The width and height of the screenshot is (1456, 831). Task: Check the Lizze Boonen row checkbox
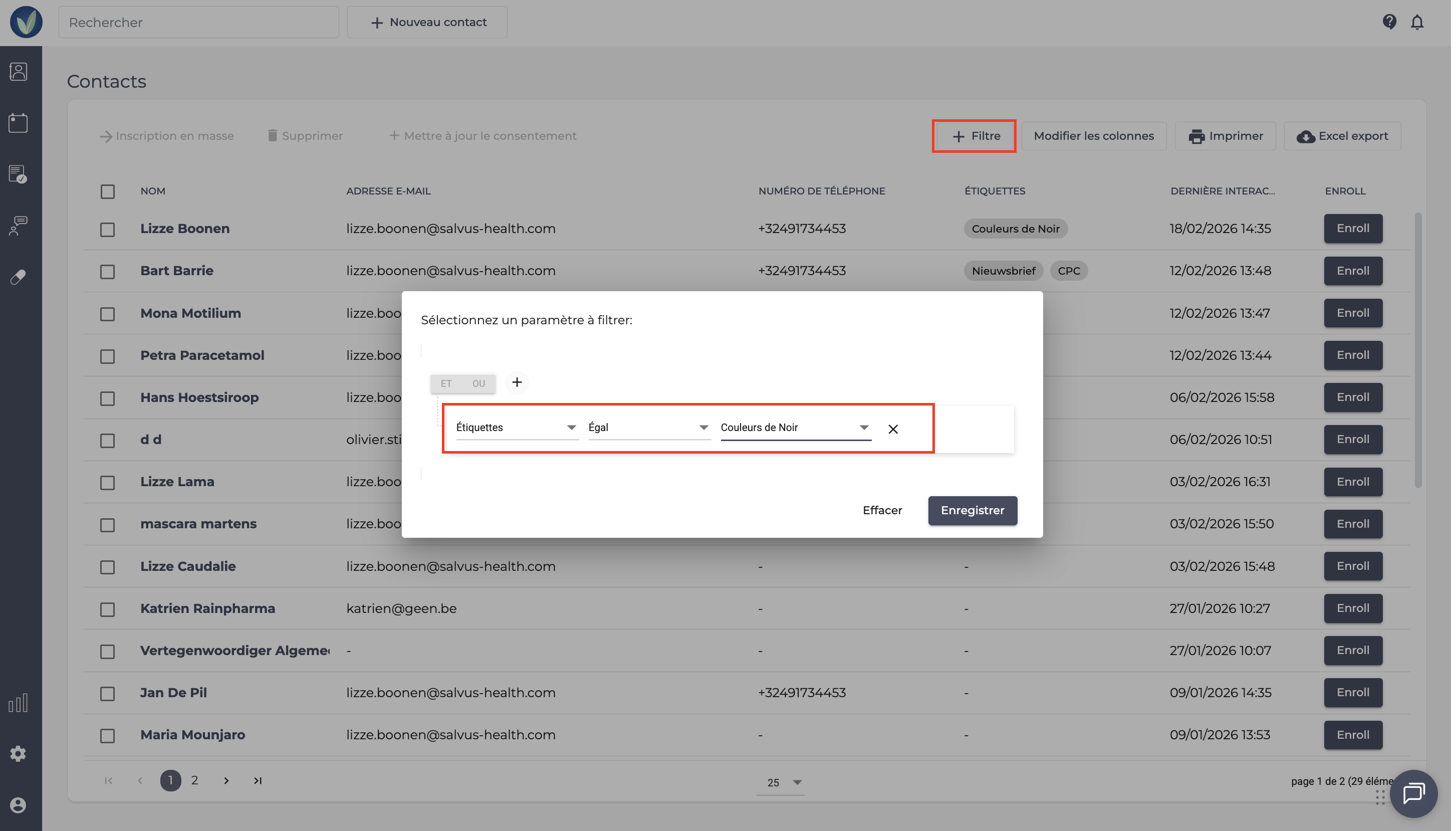tap(107, 230)
